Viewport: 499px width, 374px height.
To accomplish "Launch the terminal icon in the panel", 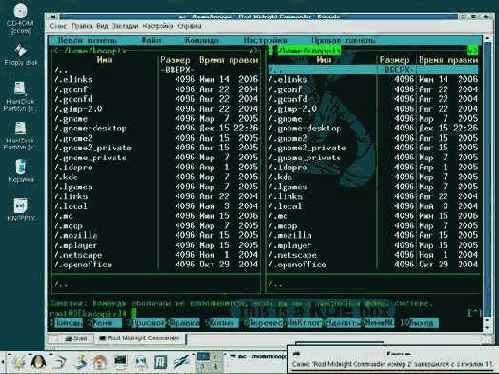I will [121, 361].
